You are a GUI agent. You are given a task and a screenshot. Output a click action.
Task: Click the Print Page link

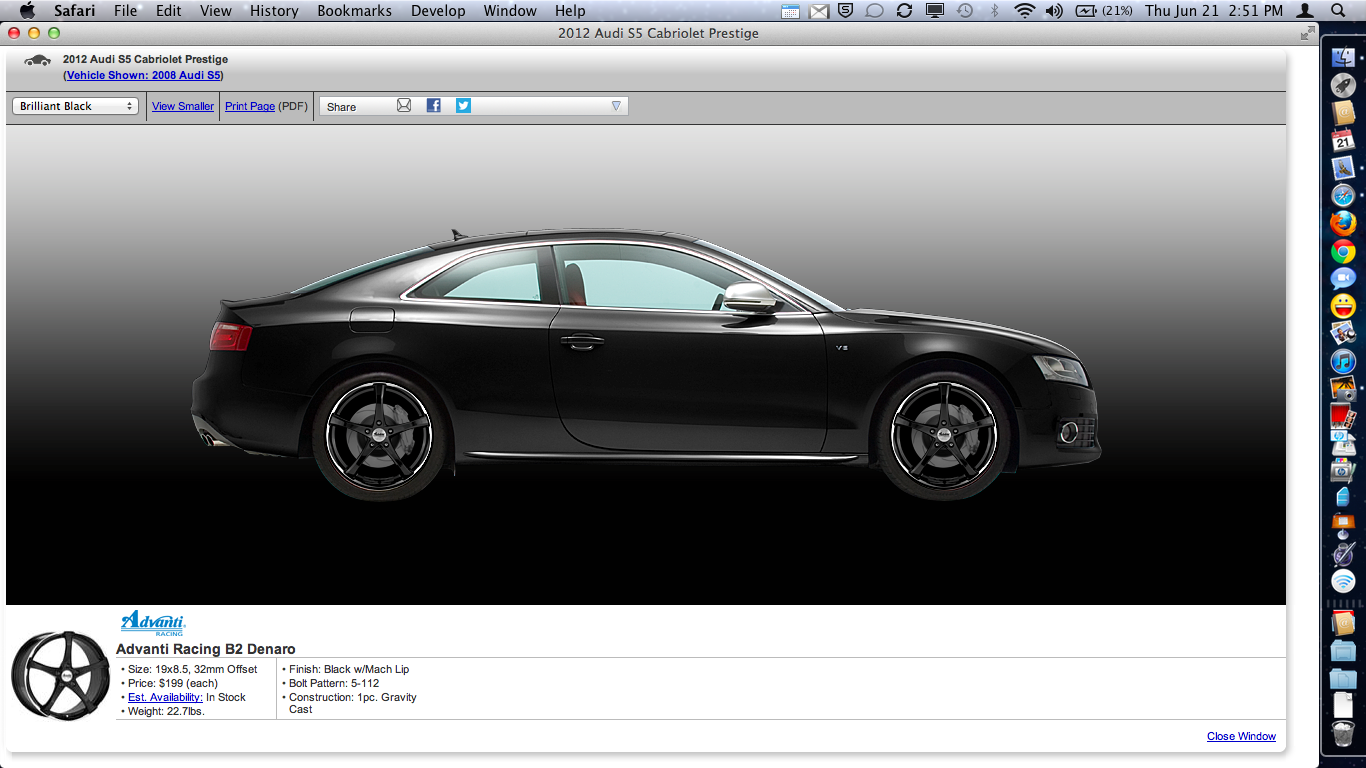coord(250,106)
